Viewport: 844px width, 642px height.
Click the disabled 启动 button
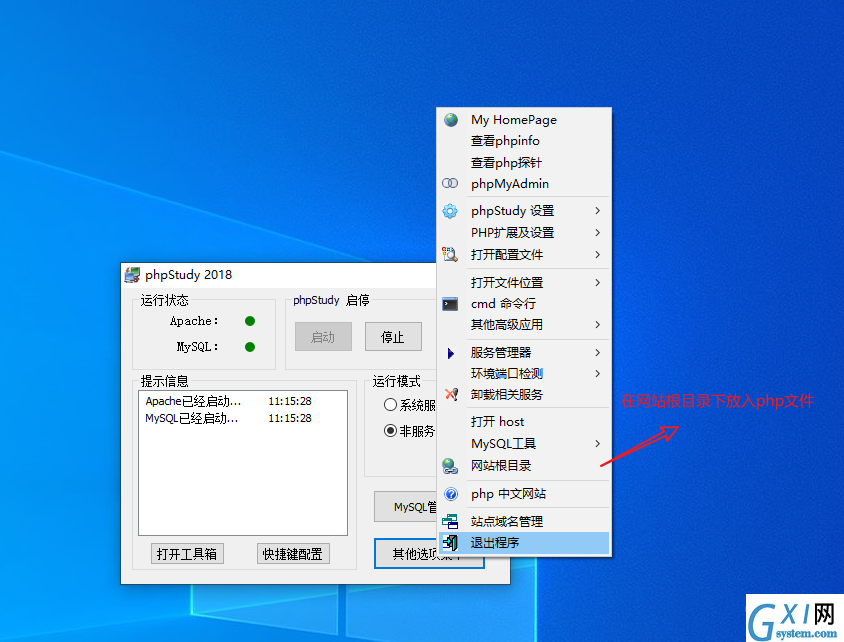(x=323, y=337)
